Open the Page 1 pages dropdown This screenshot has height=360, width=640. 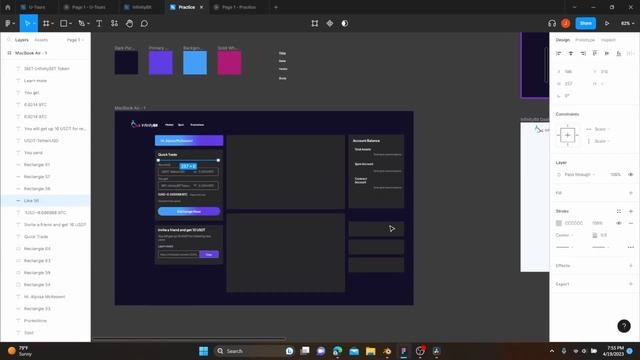[x=75, y=40]
